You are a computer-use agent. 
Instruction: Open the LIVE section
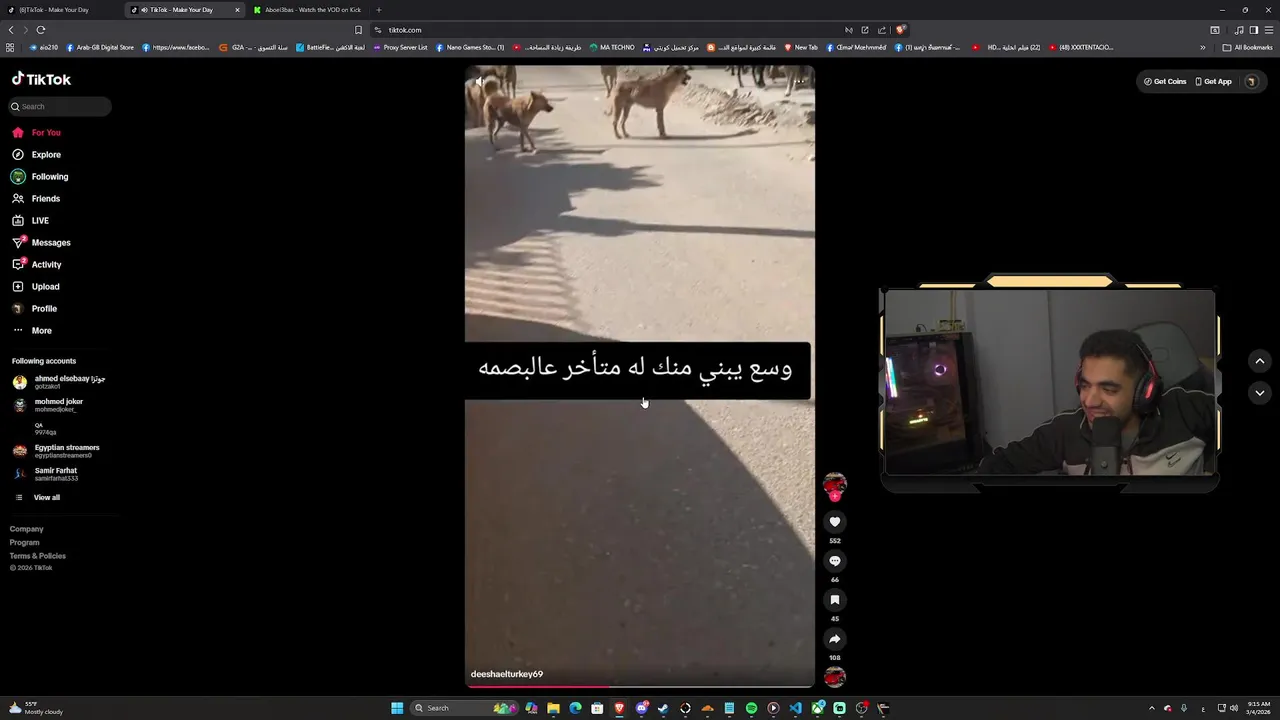[30, 220]
